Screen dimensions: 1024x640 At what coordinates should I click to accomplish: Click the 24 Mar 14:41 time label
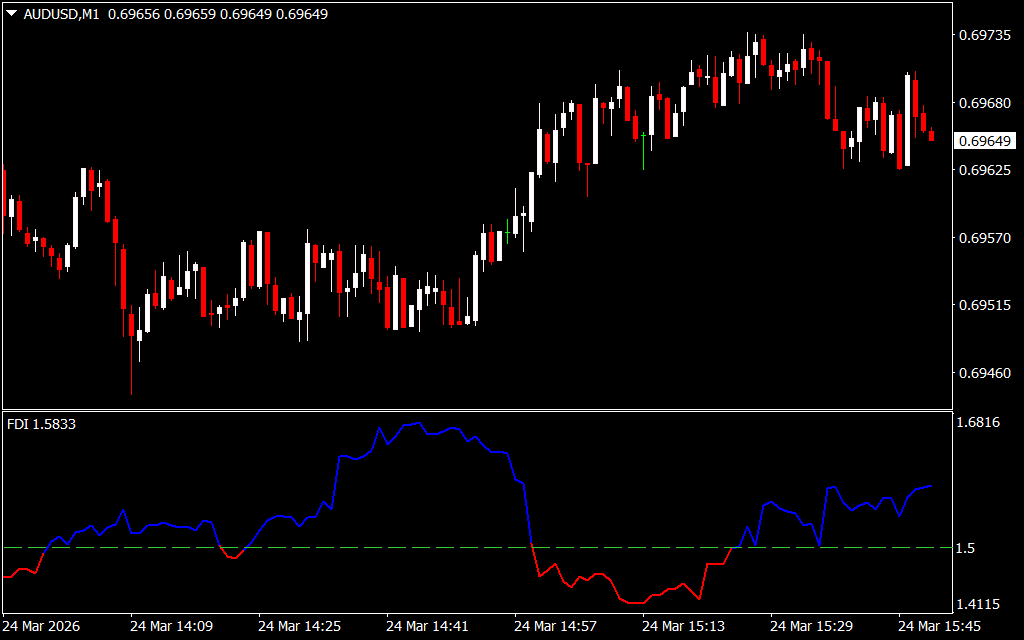[x=426, y=626]
